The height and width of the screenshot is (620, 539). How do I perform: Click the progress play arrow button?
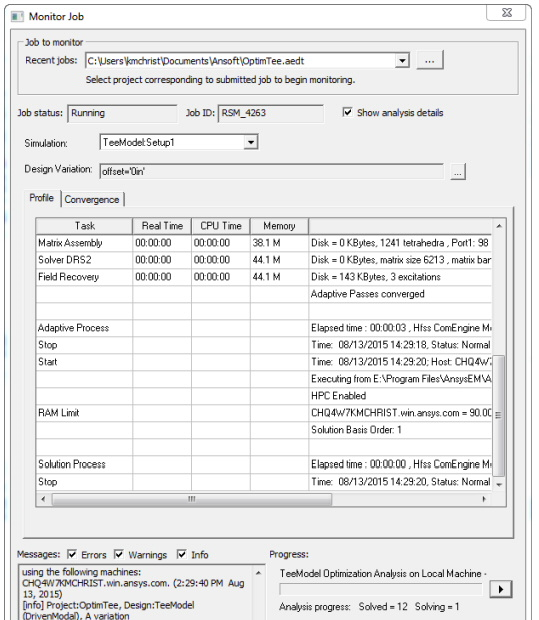501,589
